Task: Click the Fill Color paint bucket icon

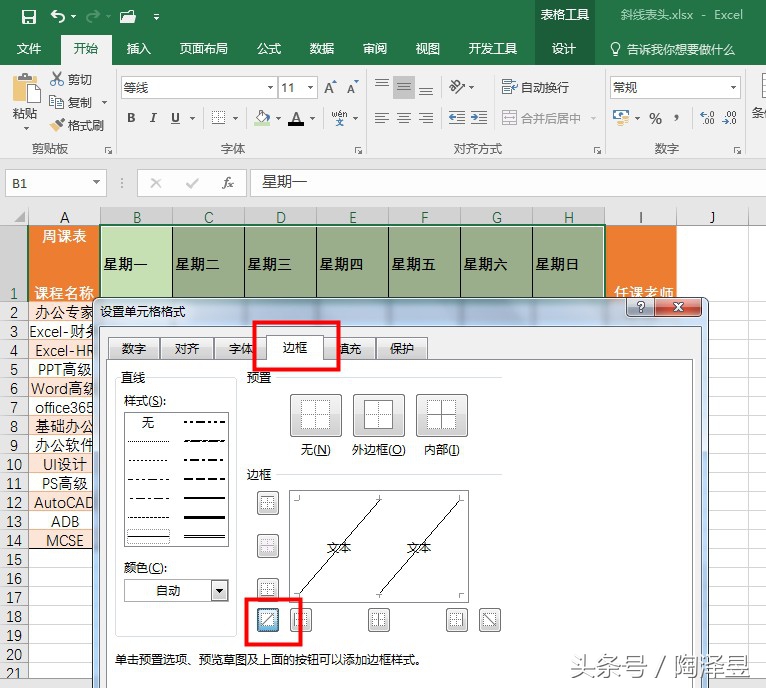Action: pos(262,118)
